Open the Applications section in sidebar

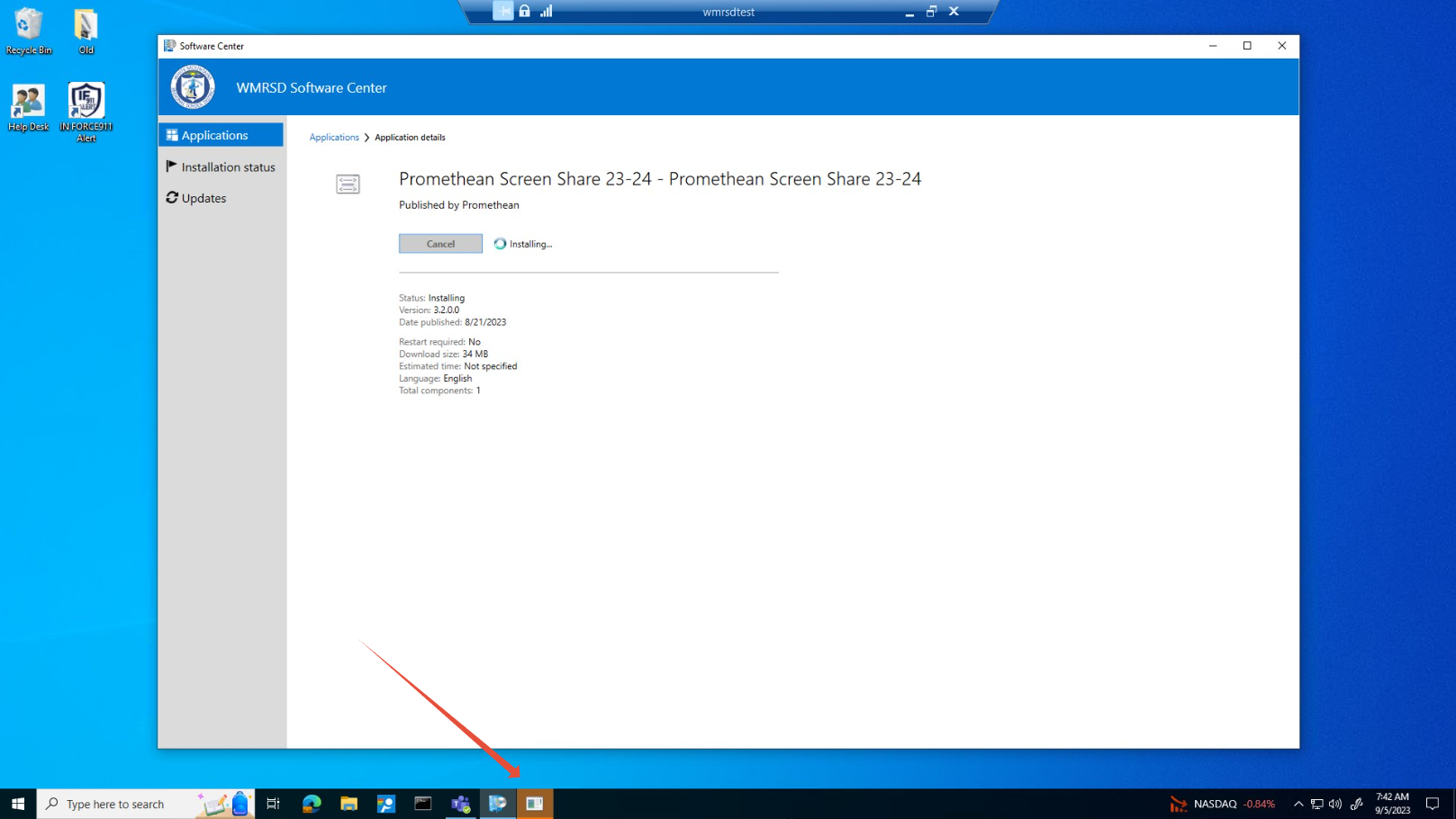pyautogui.click(x=221, y=135)
